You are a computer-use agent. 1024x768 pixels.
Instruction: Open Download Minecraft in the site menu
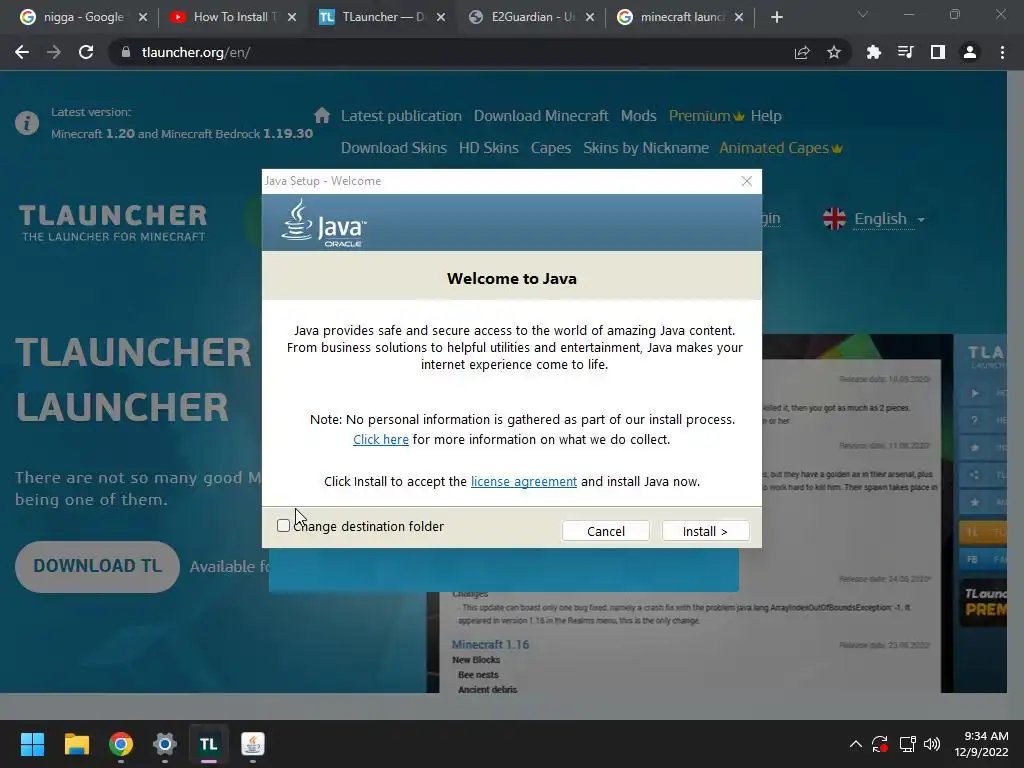tap(541, 116)
